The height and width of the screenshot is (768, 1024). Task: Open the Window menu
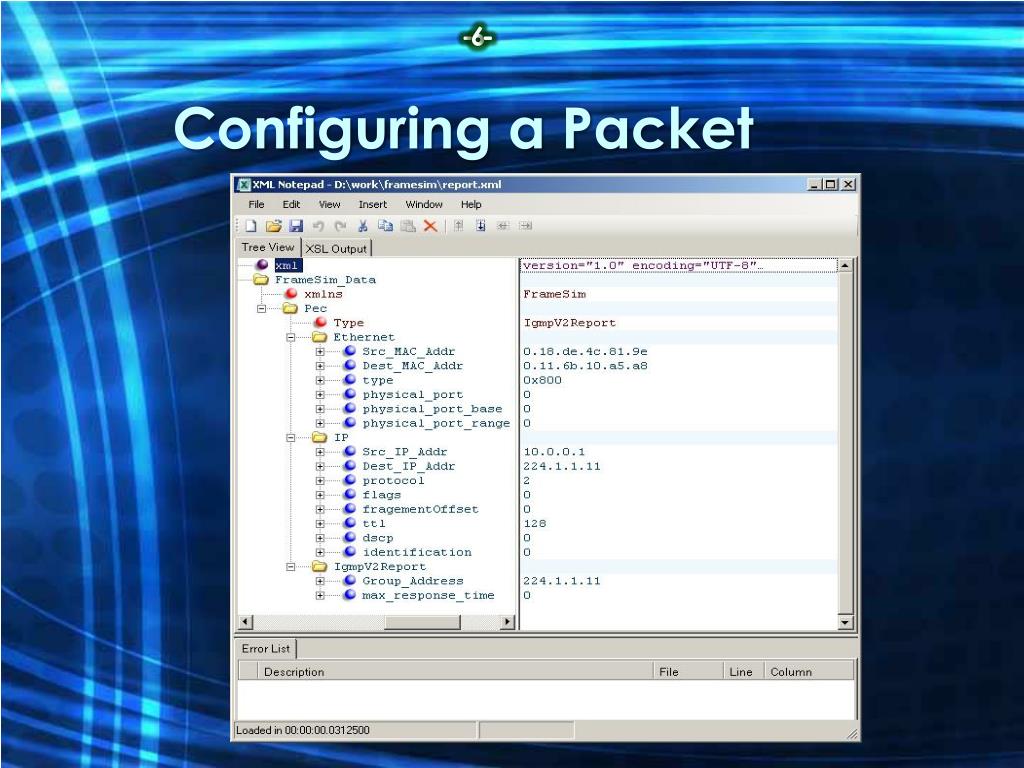pos(424,204)
